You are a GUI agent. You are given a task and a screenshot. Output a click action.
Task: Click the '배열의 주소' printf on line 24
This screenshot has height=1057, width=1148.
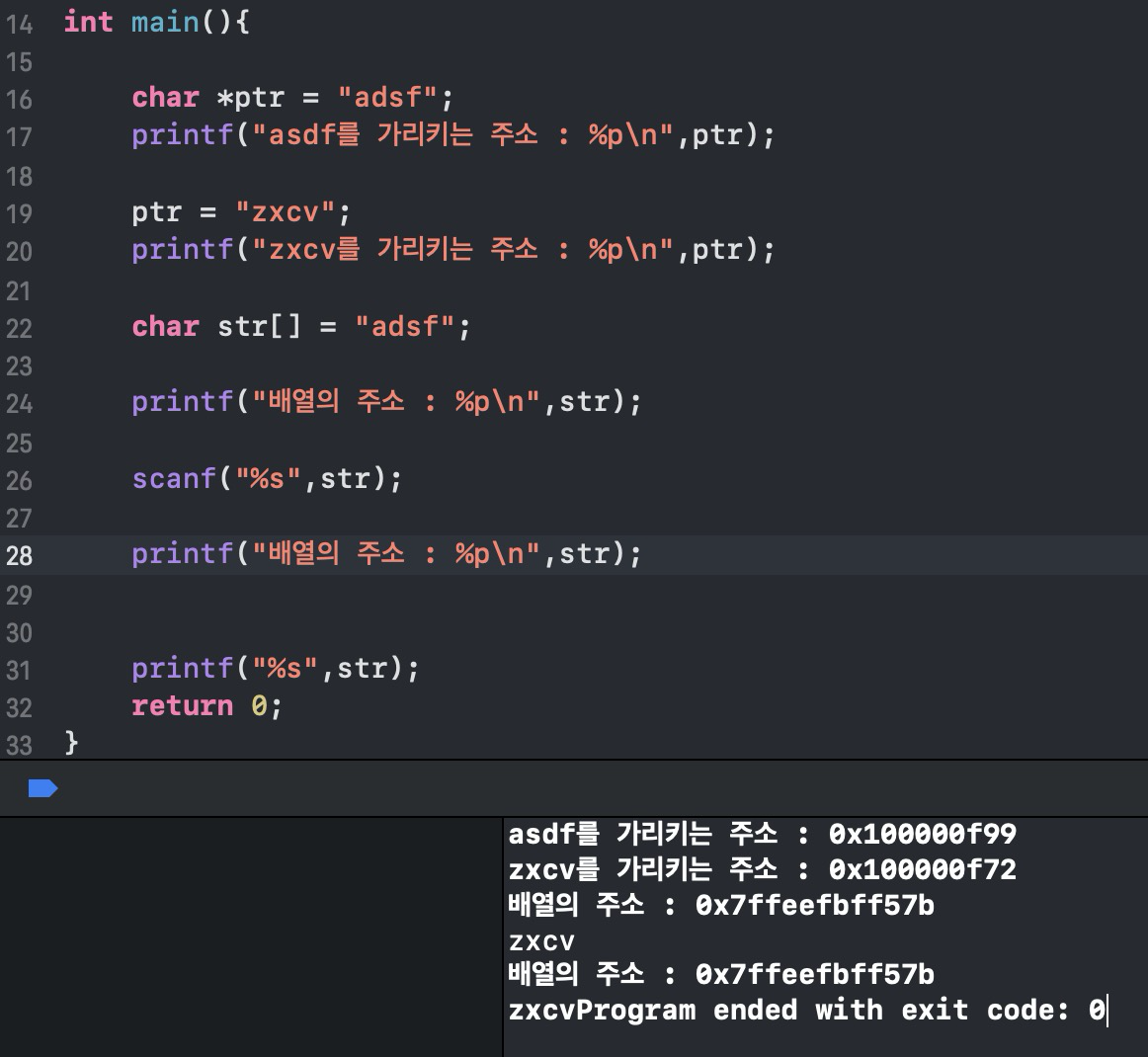tap(386, 402)
